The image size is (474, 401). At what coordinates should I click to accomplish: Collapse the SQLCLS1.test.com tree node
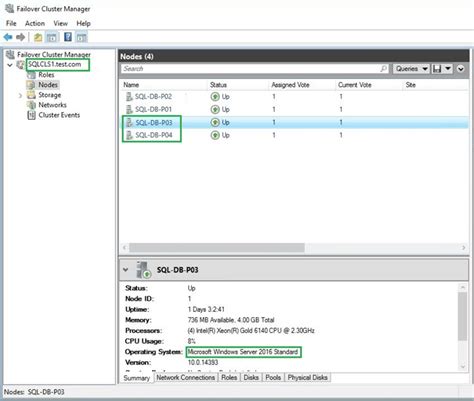tap(10, 65)
